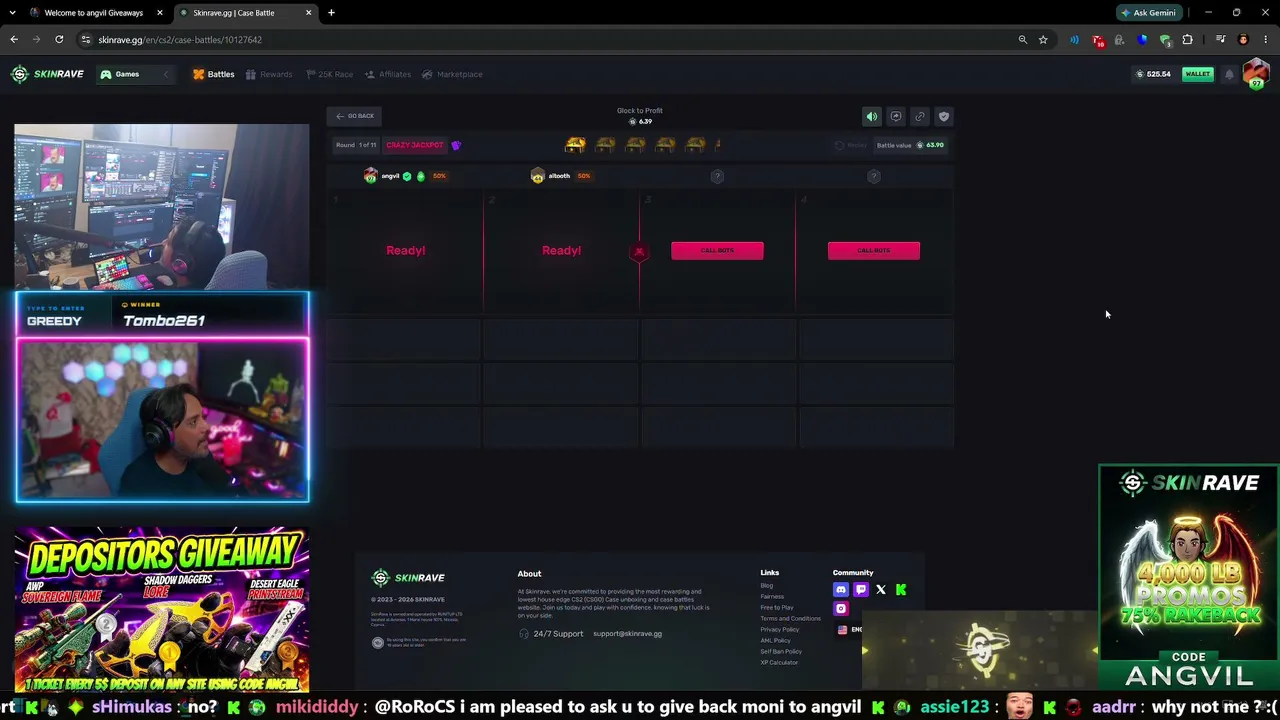Open the Wallet
The image size is (1280, 720).
(1197, 74)
